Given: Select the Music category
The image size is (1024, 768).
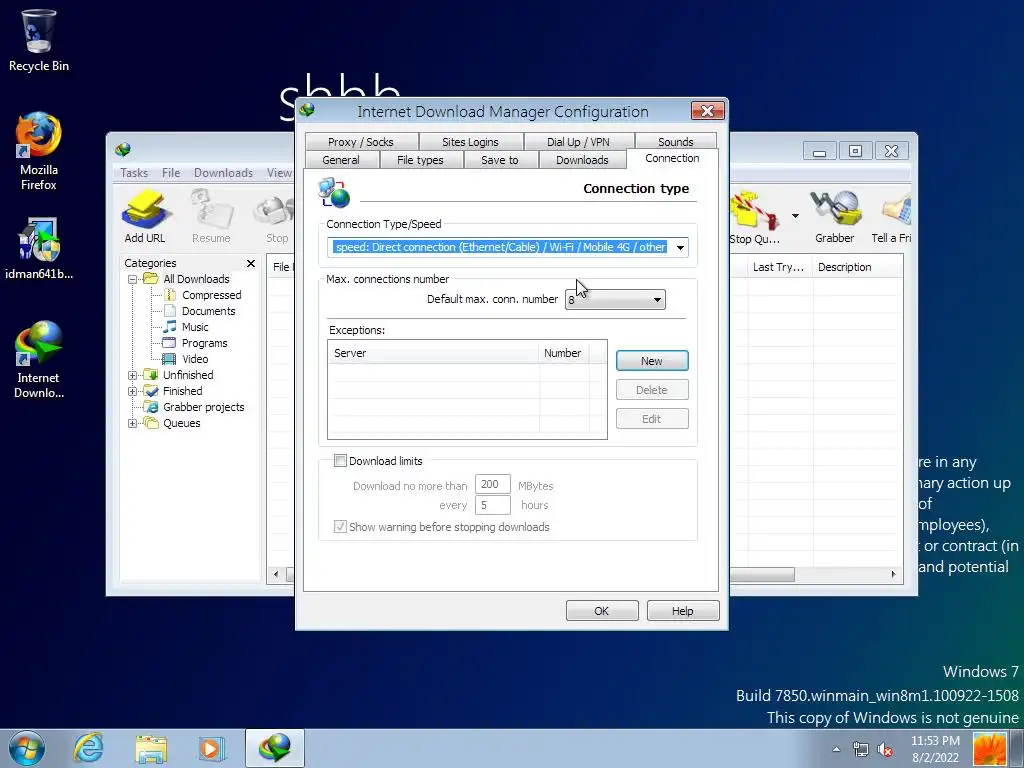Looking at the screenshot, I should pos(195,327).
